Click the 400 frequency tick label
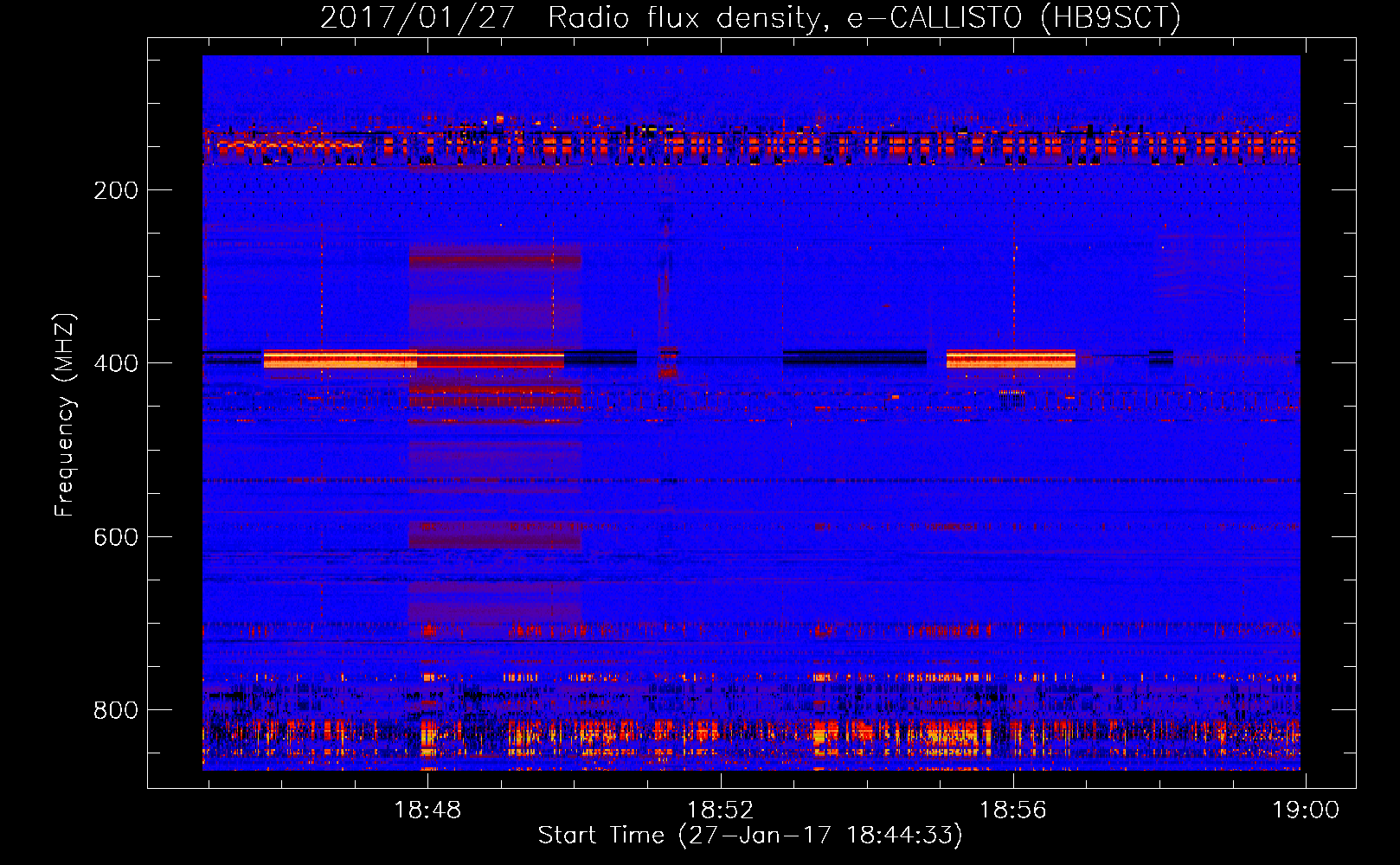 point(116,363)
